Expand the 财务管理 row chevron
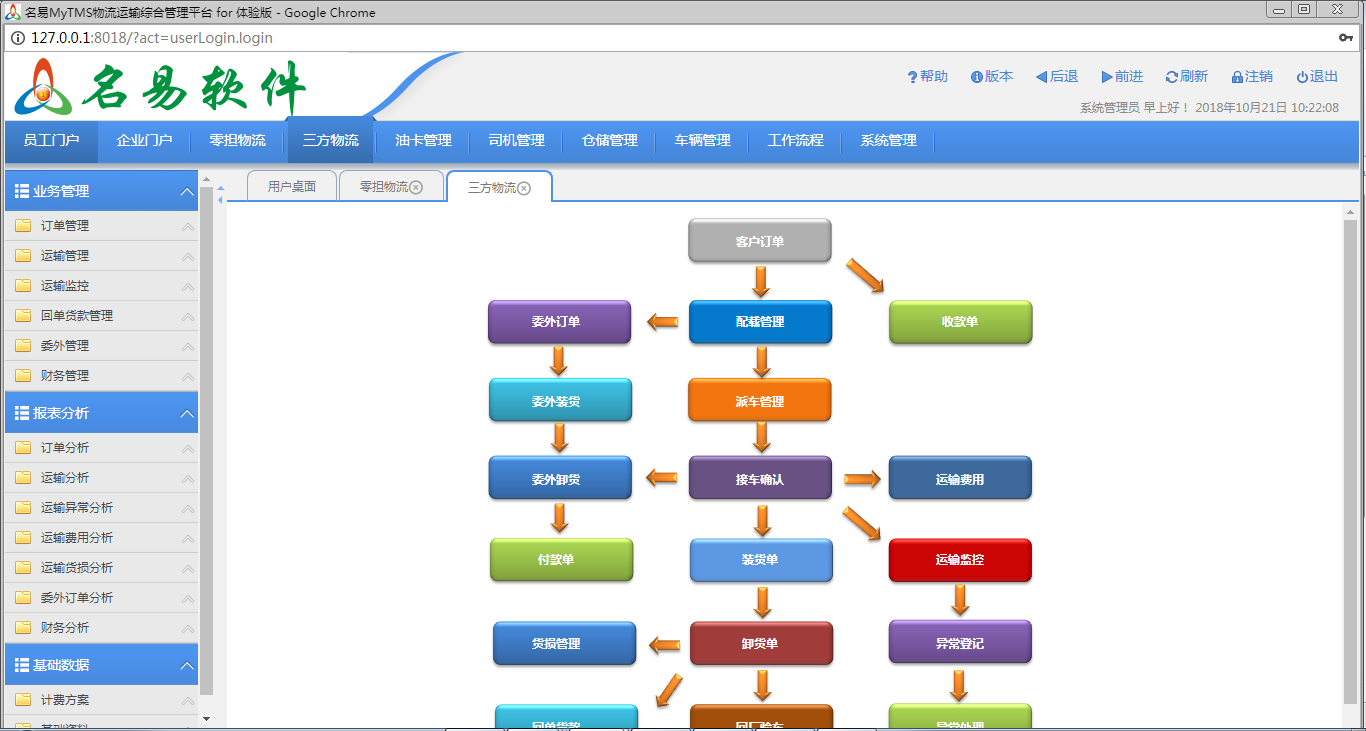Screen dimensions: 1366x731 187,377
